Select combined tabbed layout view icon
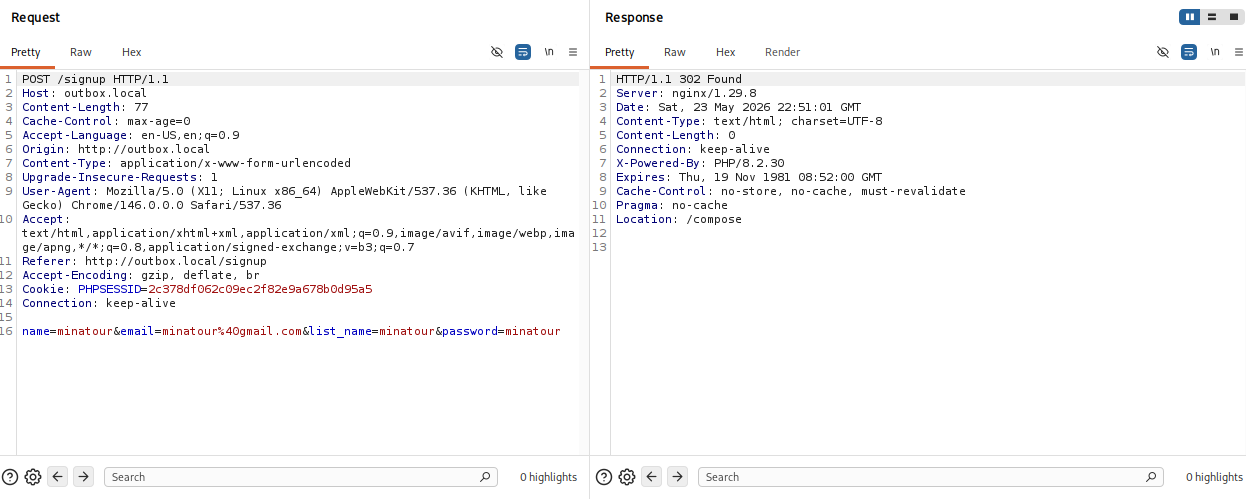1246x499 pixels. click(x=1233, y=17)
